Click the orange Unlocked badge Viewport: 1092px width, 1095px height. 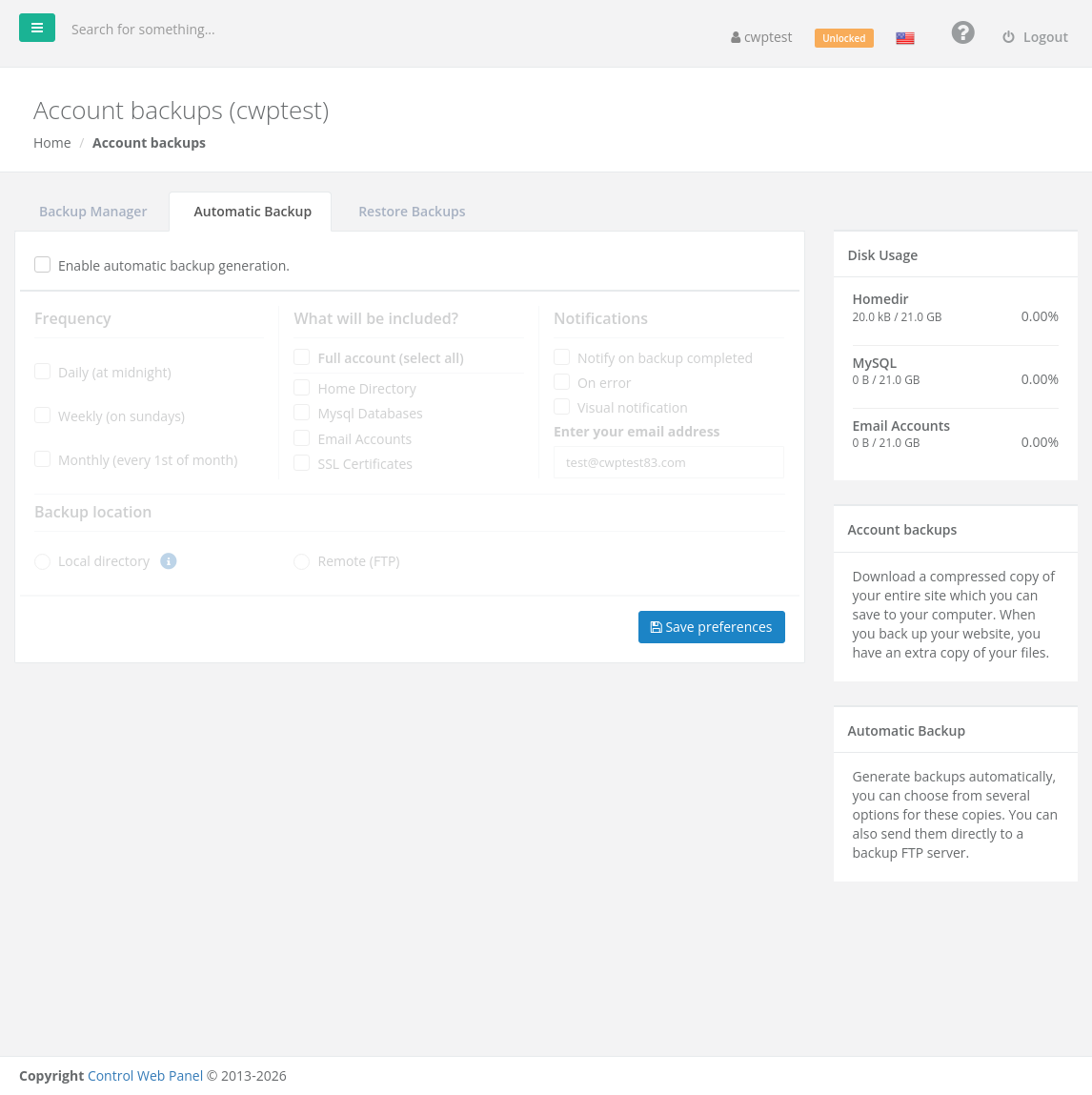[843, 38]
